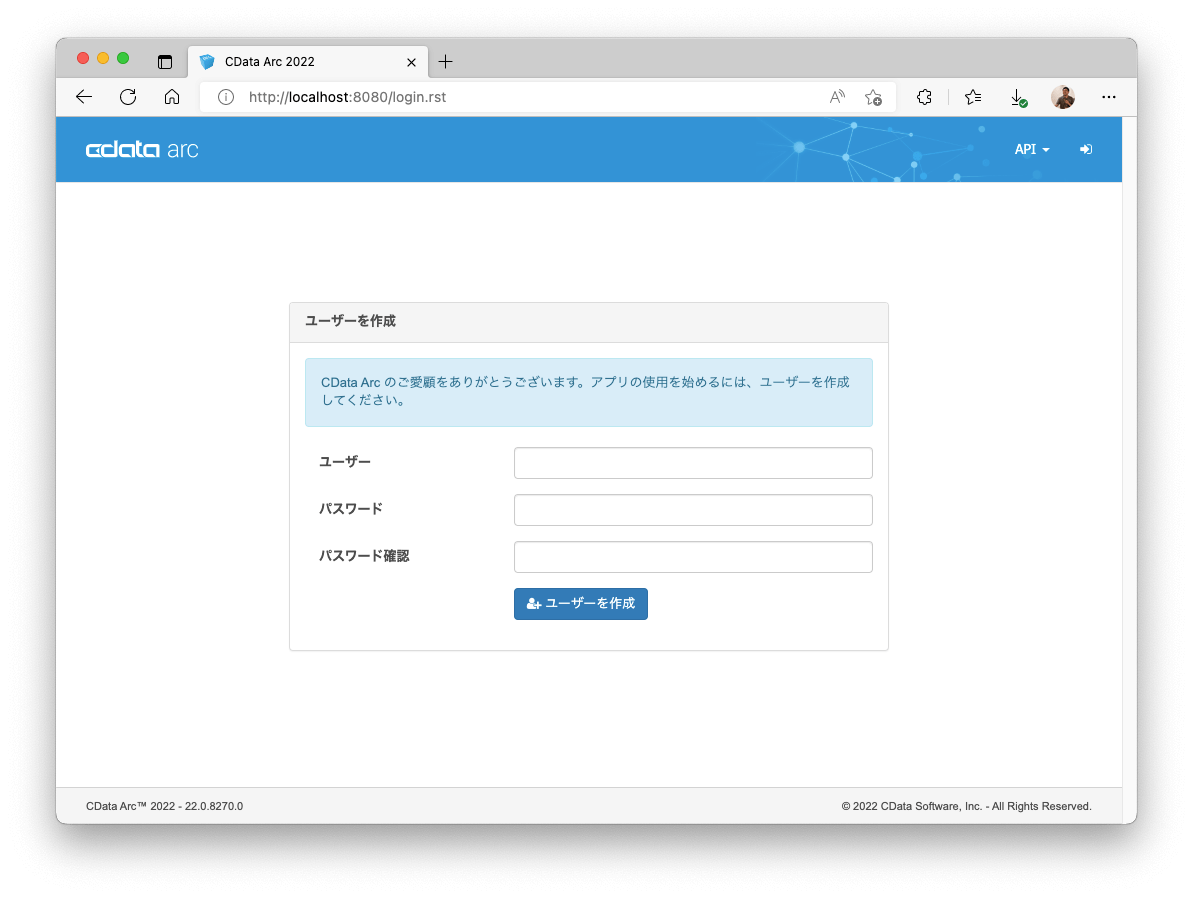Click the パスワード確認 field label

[364, 556]
